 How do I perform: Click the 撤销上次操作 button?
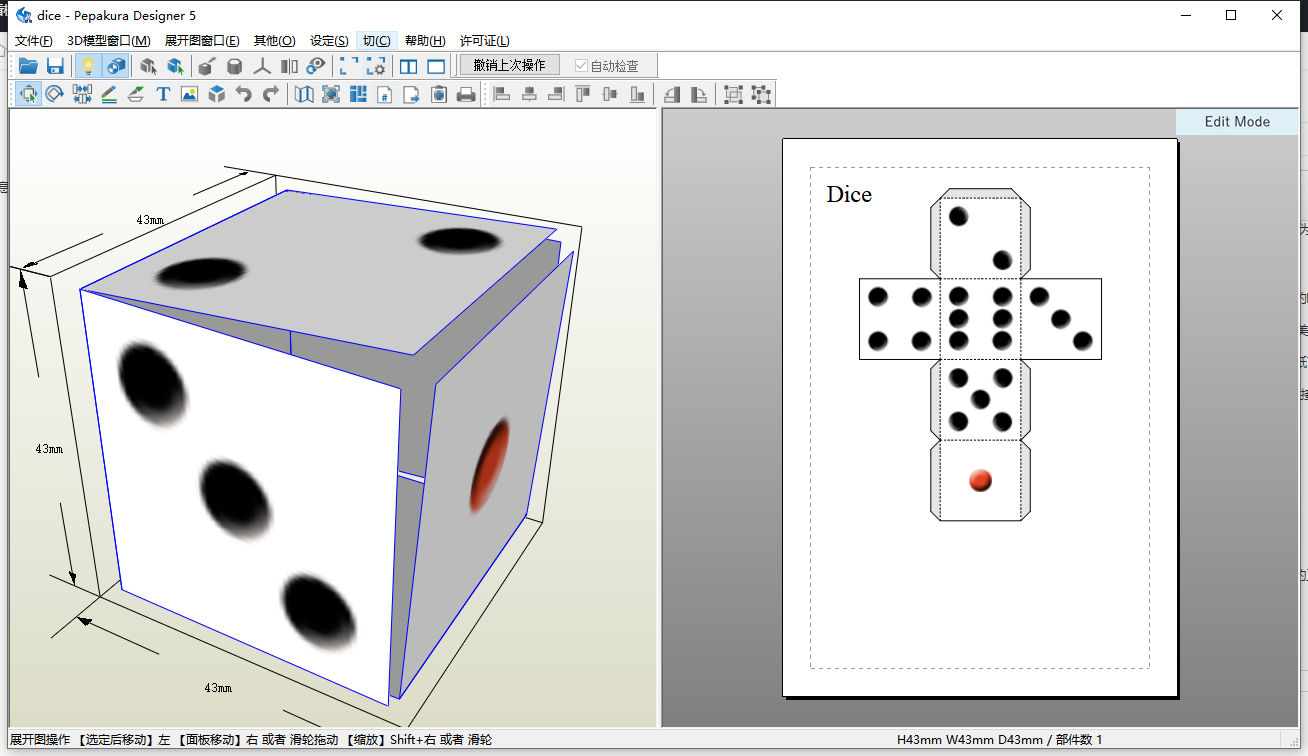[x=510, y=65]
